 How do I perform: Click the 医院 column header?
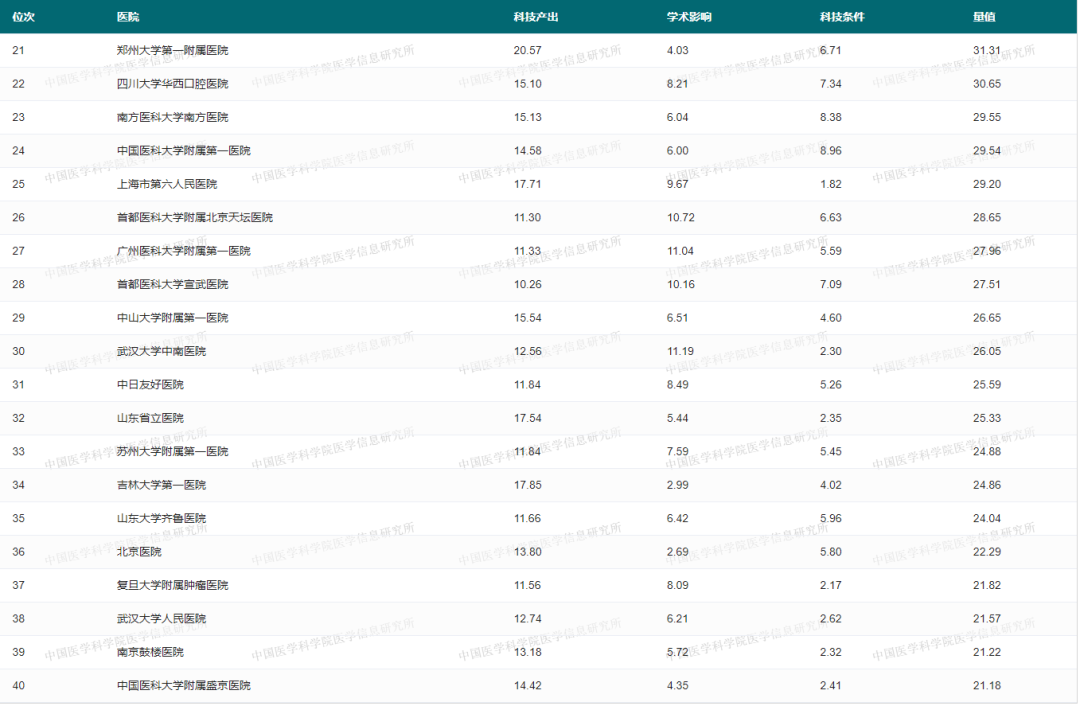(x=128, y=17)
